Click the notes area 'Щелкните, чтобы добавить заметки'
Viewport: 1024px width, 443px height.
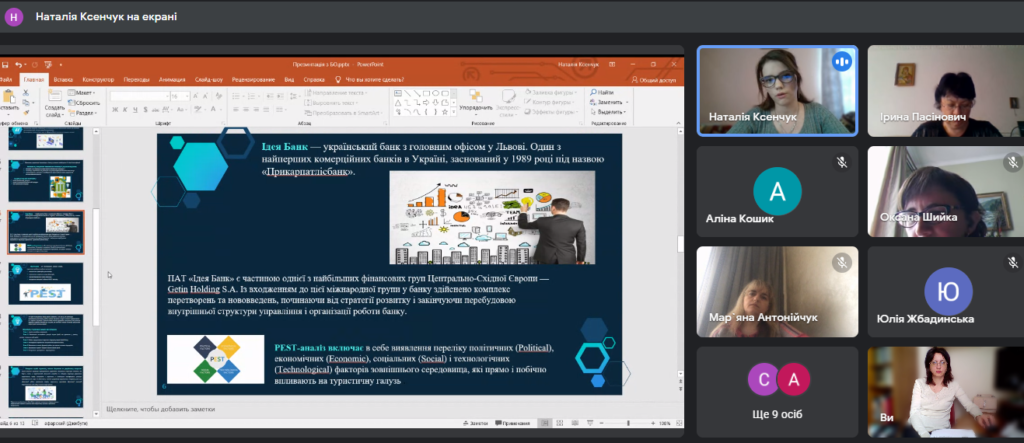pyautogui.click(x=161, y=409)
